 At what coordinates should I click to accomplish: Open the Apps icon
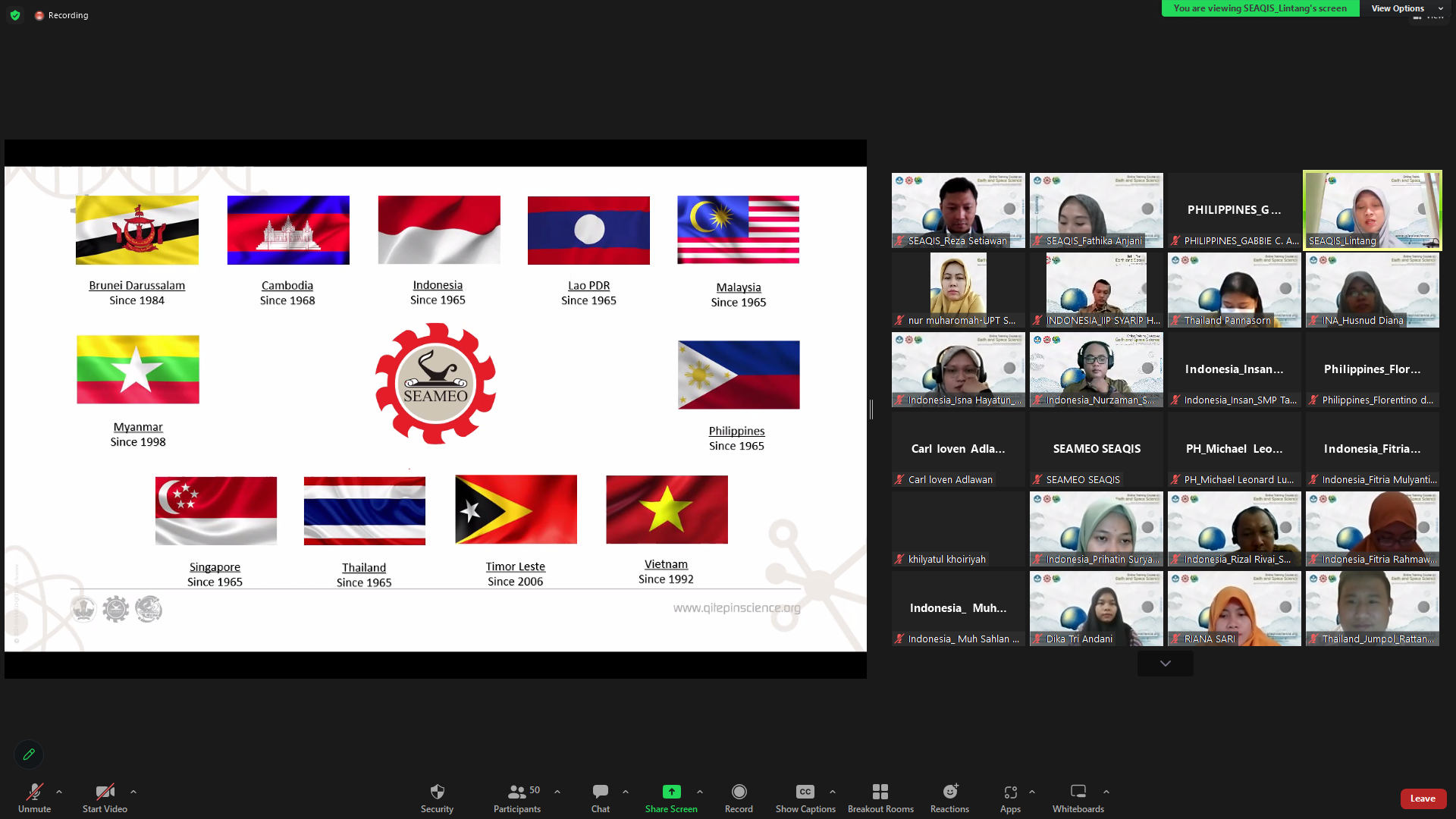click(x=1010, y=792)
